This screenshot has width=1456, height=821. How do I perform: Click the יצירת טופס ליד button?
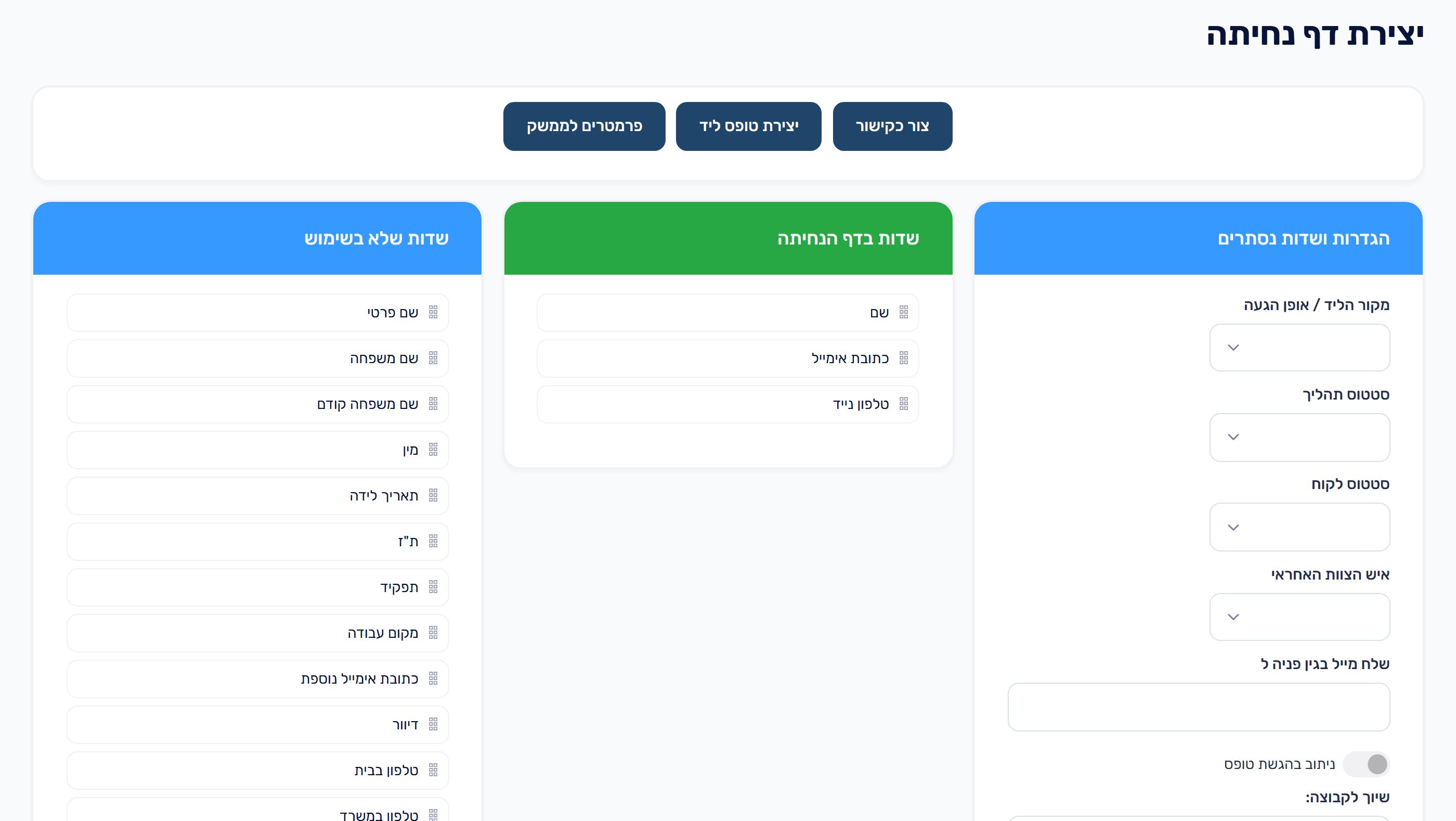coord(748,126)
